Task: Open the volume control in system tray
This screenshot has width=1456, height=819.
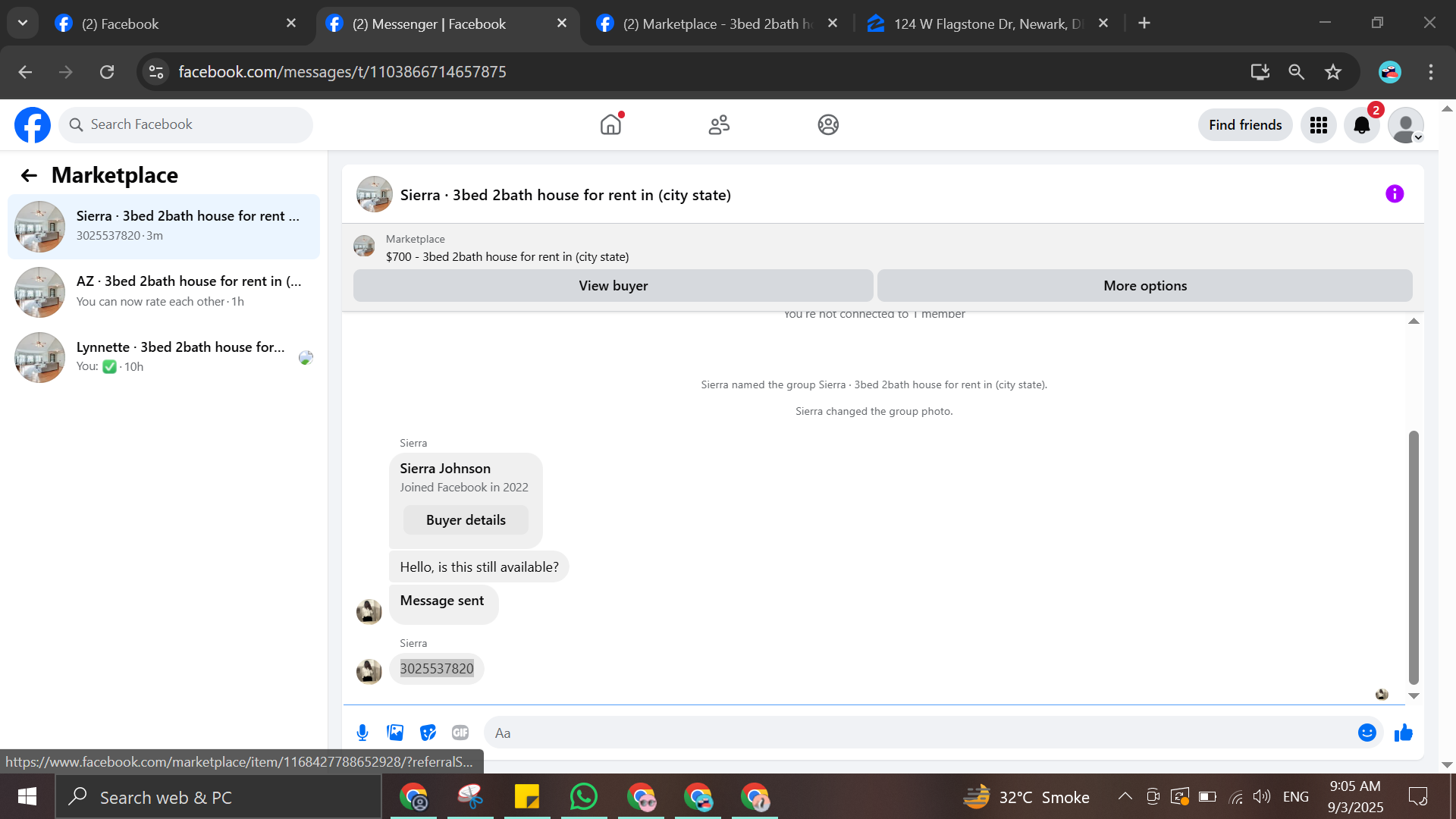Action: pyautogui.click(x=1262, y=796)
